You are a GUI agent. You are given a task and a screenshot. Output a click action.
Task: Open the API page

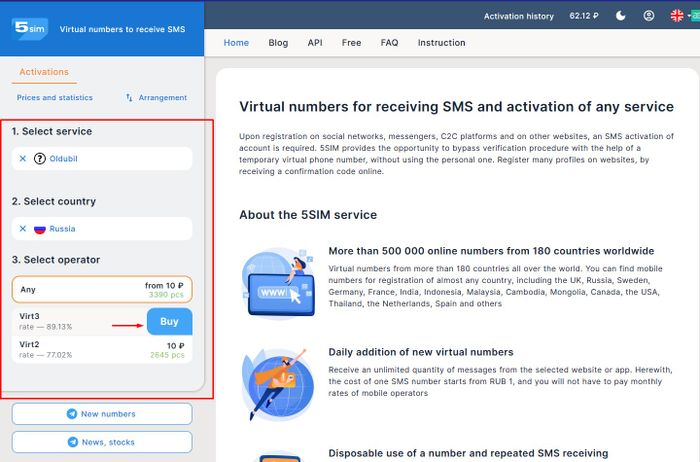[x=315, y=43]
